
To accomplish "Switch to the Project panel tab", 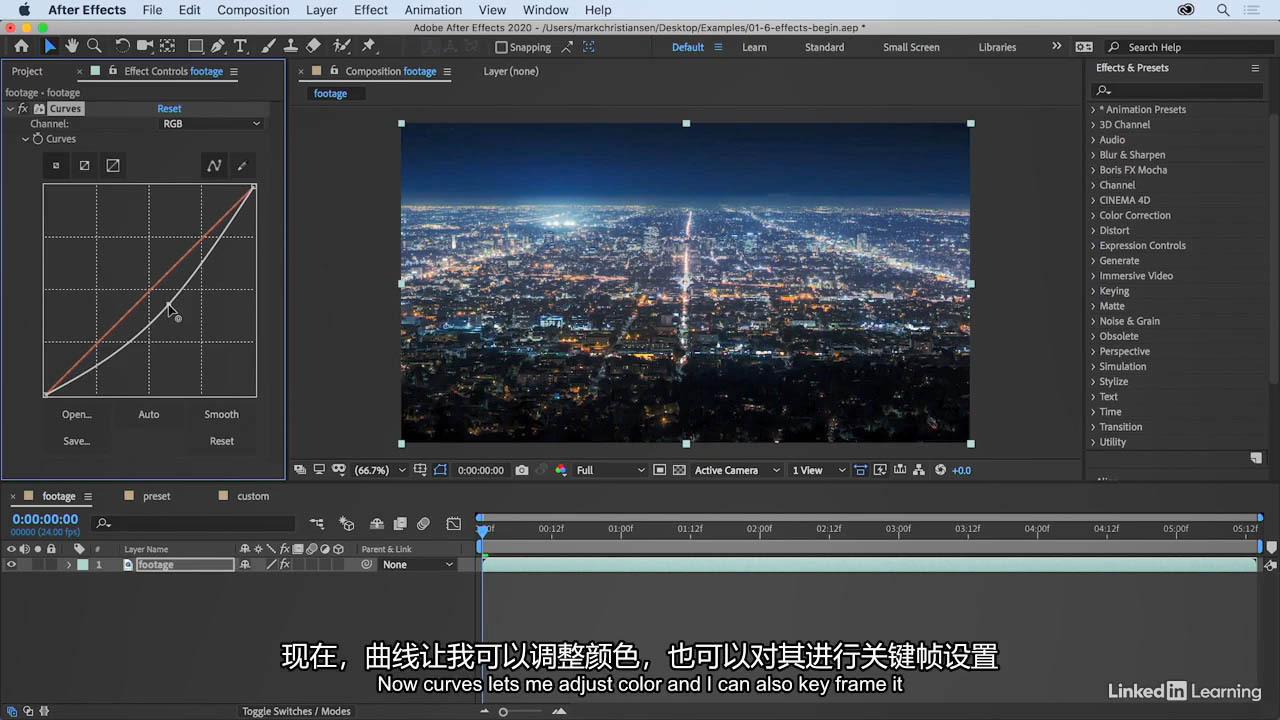I will (27, 71).
